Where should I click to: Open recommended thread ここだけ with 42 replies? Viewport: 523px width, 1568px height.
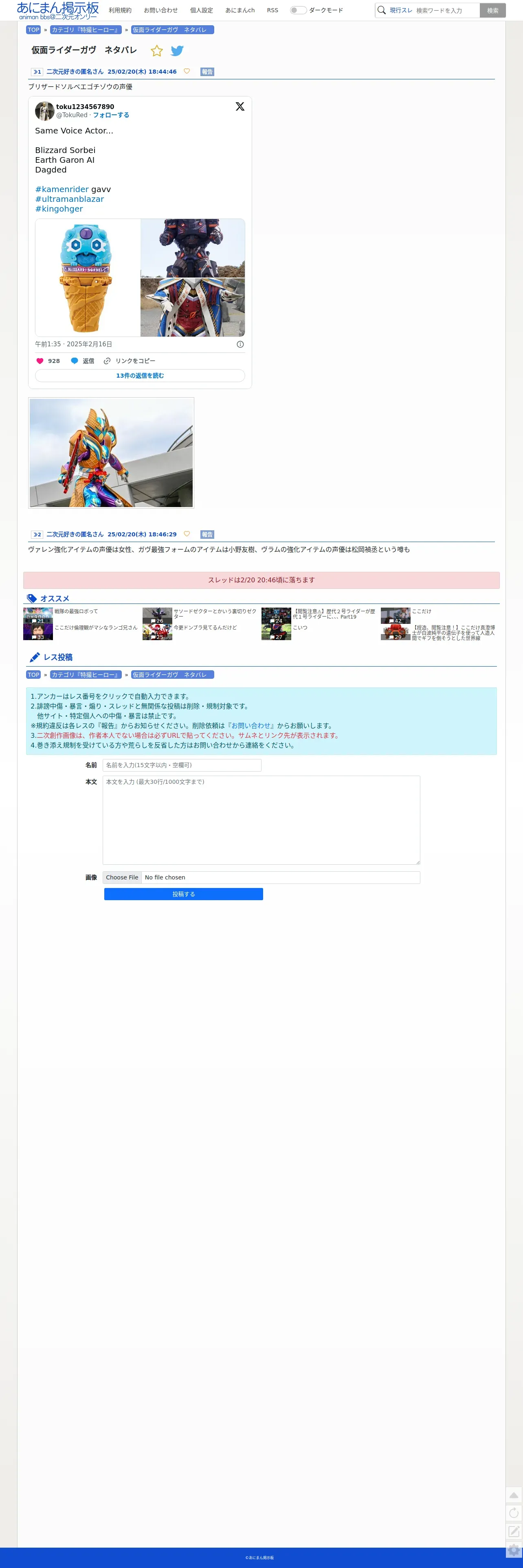[421, 611]
